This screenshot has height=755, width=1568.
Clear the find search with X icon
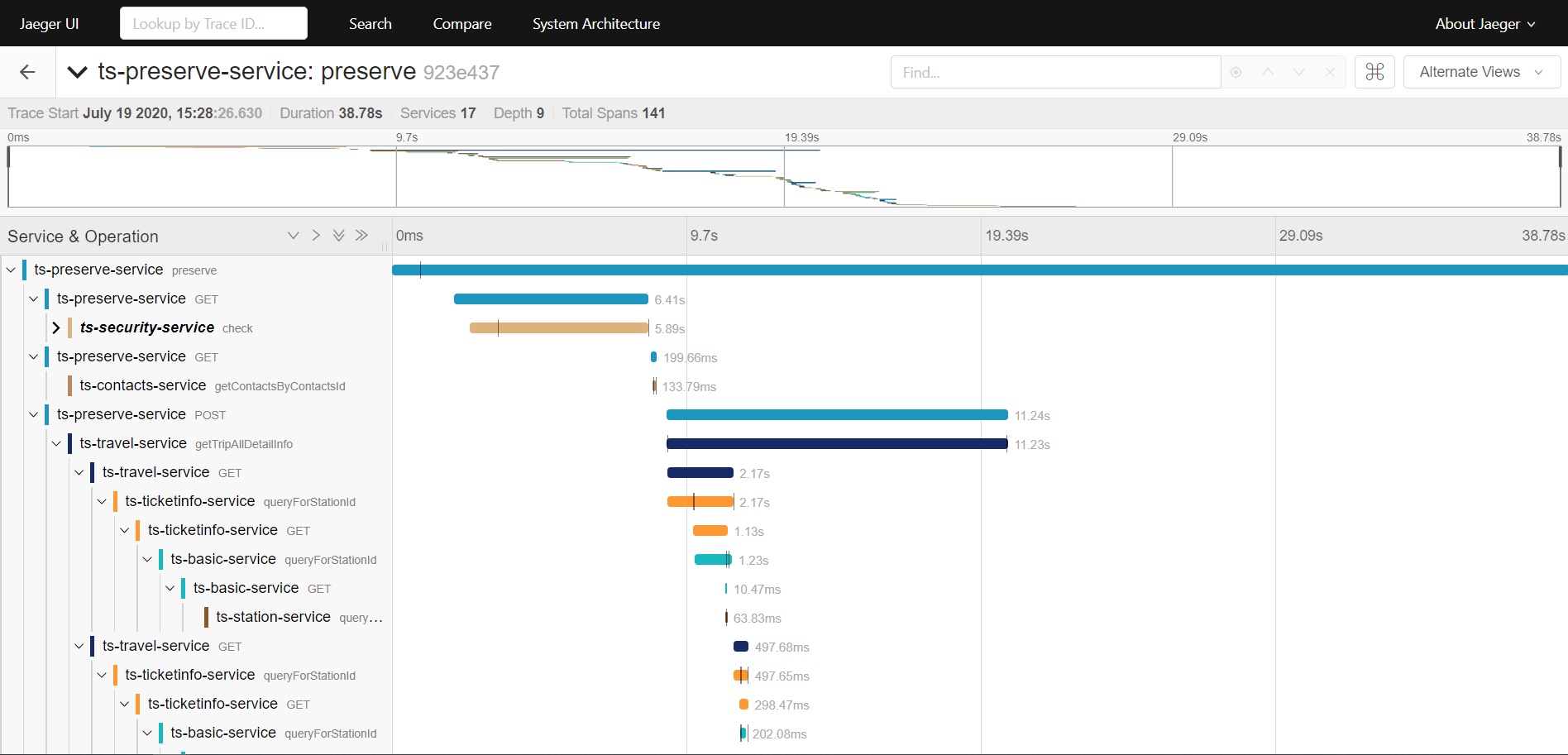(1330, 72)
